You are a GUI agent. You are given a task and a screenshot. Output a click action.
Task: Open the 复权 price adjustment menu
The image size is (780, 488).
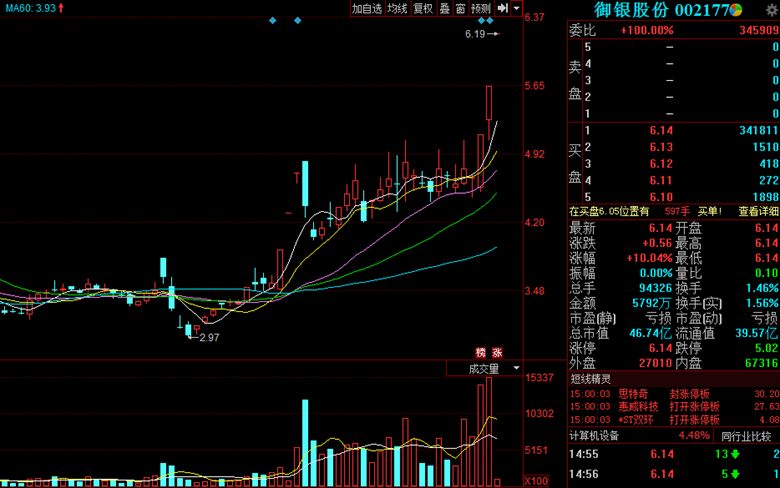click(423, 9)
